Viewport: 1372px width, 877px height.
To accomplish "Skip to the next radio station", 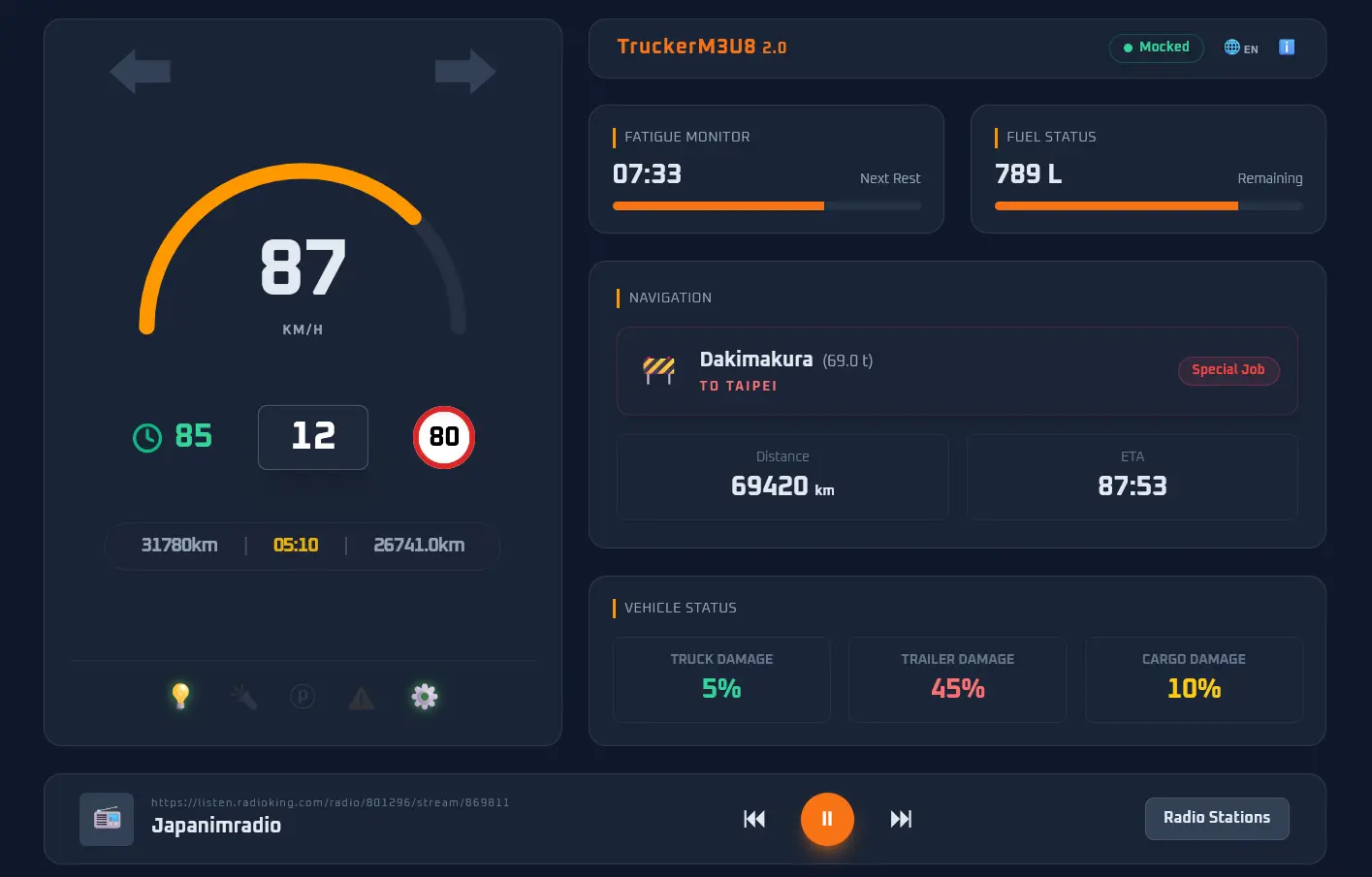I will 901,819.
